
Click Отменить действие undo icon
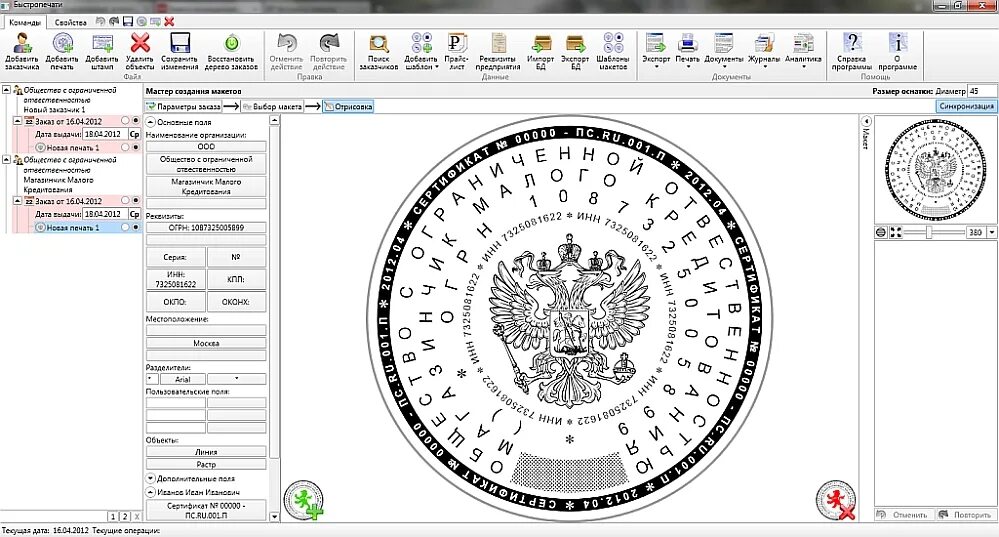(287, 43)
